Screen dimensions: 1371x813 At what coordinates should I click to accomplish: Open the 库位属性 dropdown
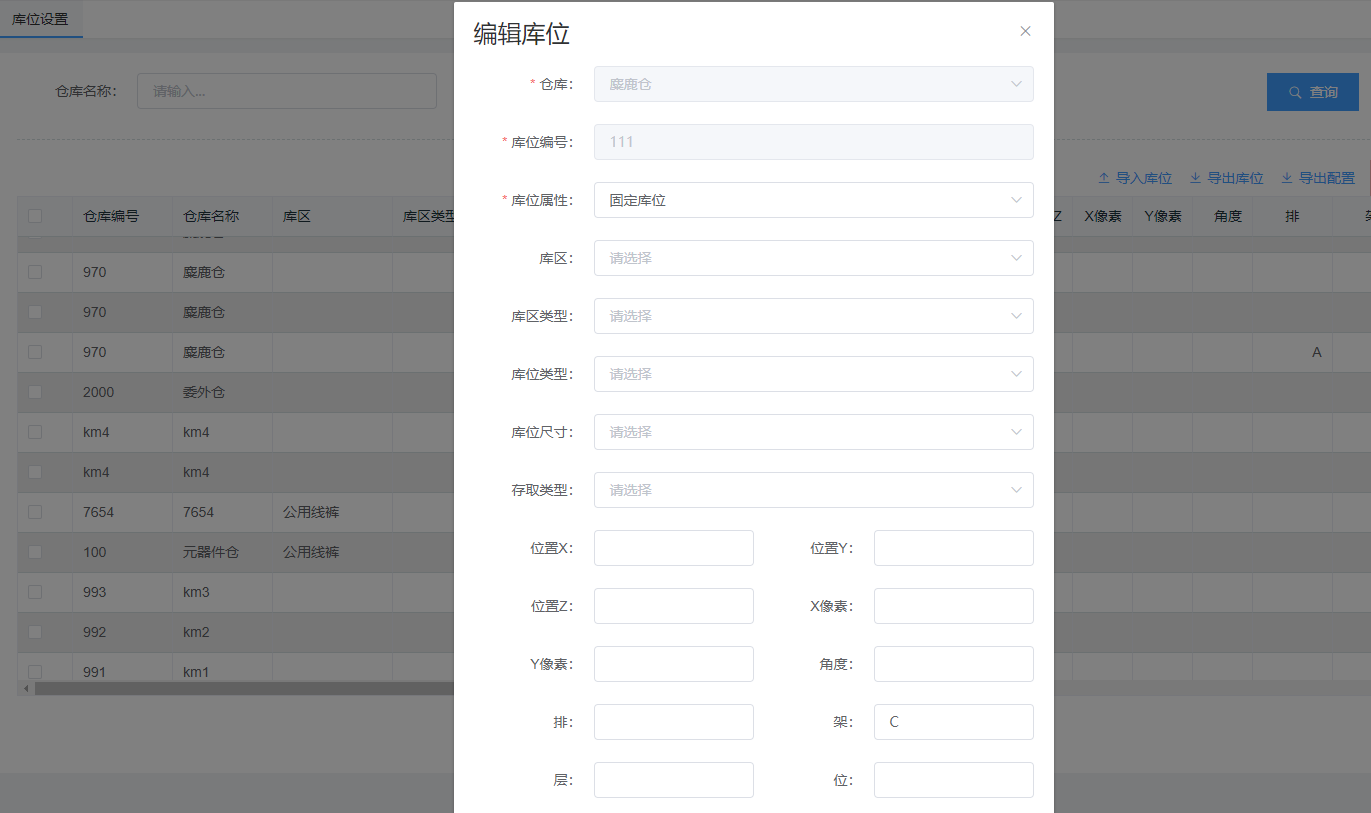pos(813,200)
